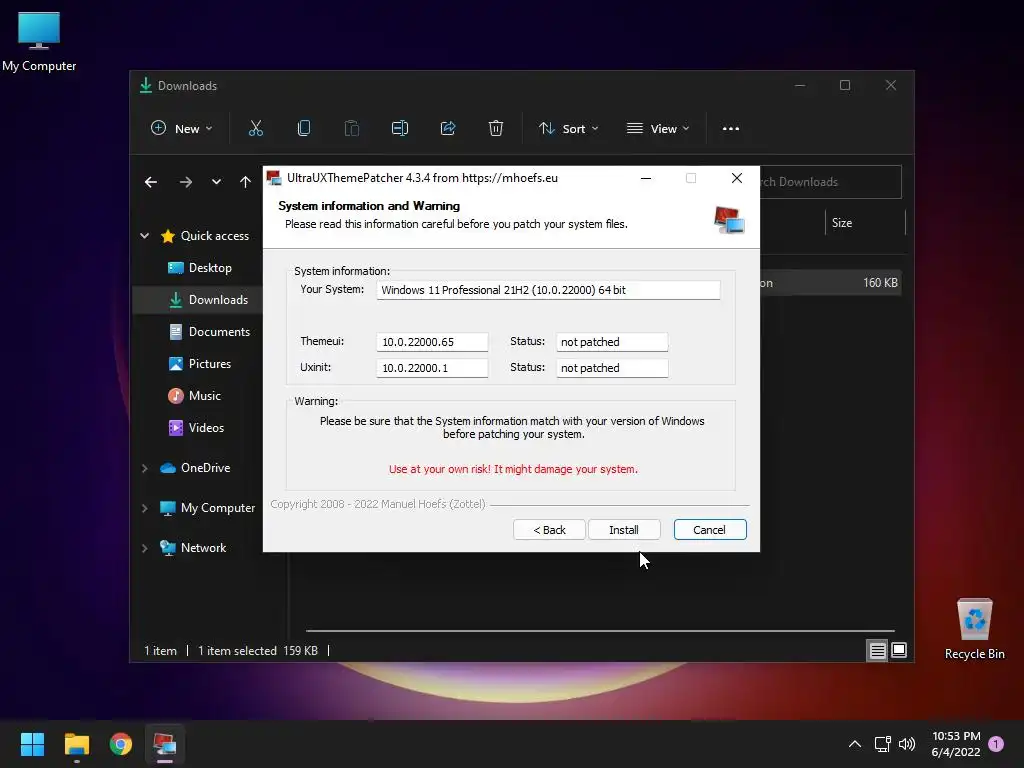Open the View dropdown
The height and width of the screenshot is (768, 1024).
(x=658, y=129)
